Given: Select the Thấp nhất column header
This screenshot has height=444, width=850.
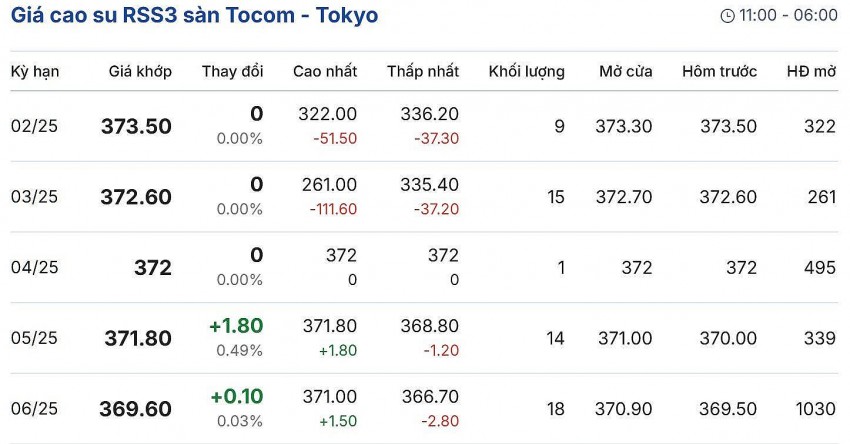Looking at the screenshot, I should pos(423,71).
